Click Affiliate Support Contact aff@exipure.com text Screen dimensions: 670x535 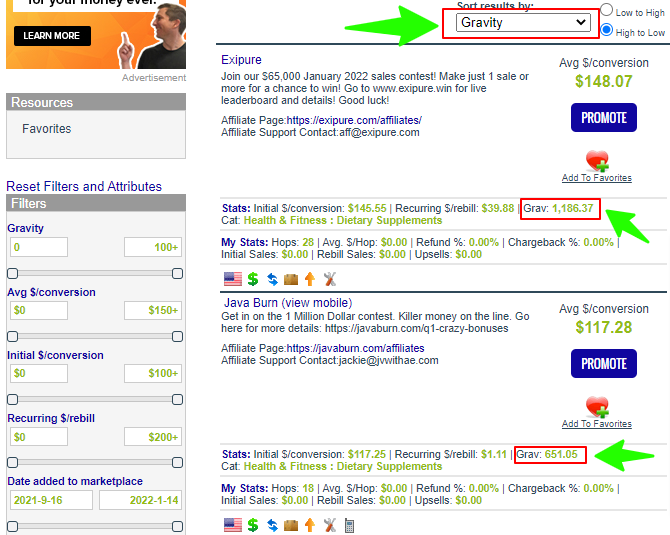(x=320, y=132)
